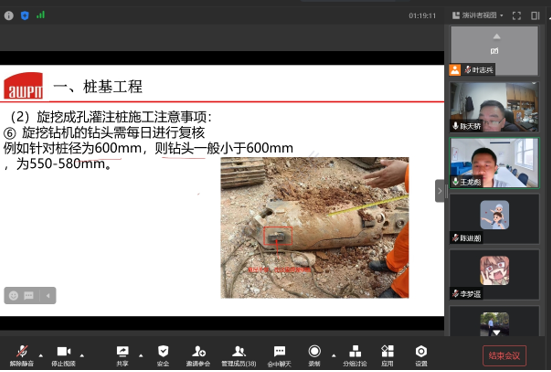The image size is (551, 372).
Task: Check the network signal strength icon
Action: coord(41,15)
